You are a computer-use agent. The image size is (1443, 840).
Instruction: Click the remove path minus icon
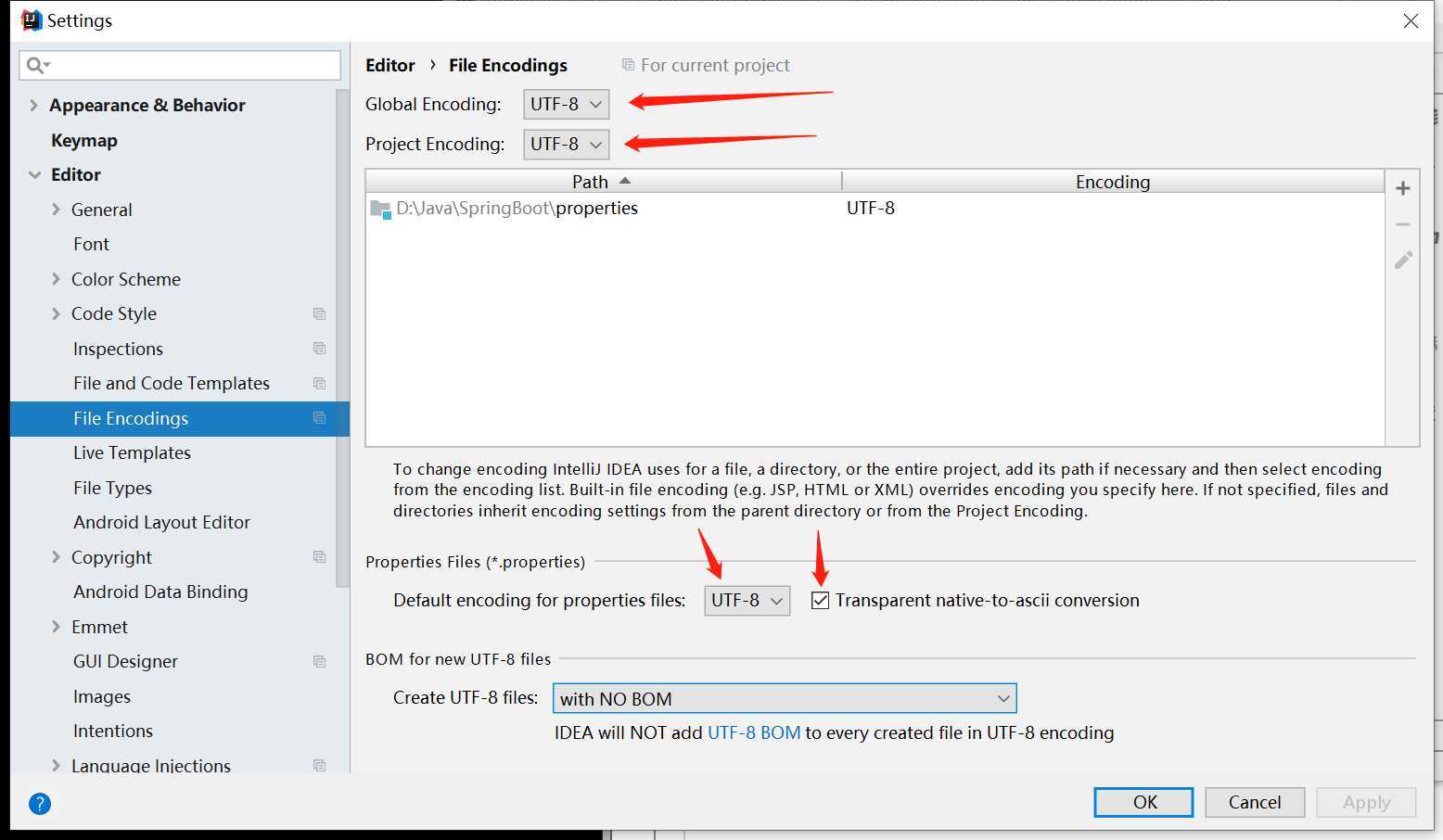1403,224
